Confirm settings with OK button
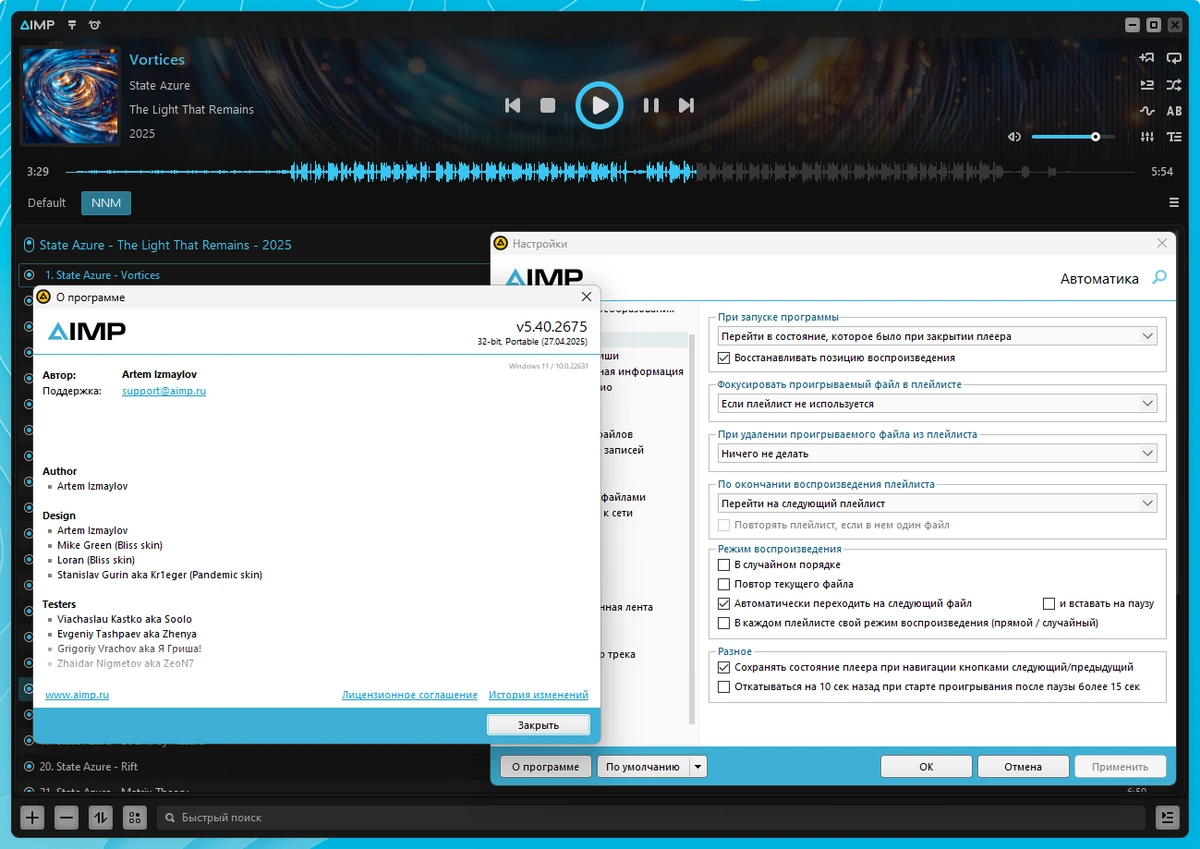The height and width of the screenshot is (849, 1200). coord(926,767)
